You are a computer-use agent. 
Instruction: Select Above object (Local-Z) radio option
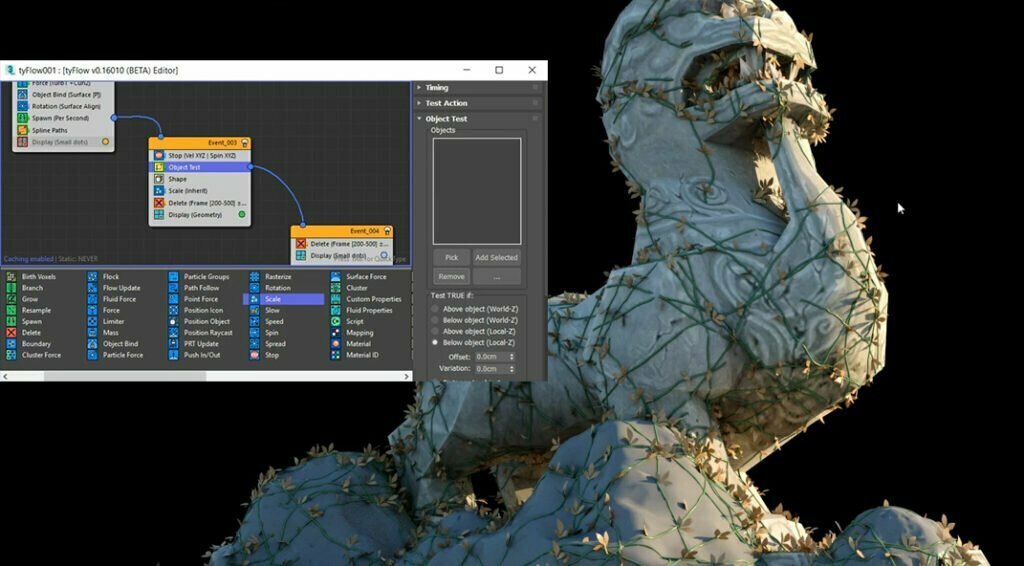434,331
